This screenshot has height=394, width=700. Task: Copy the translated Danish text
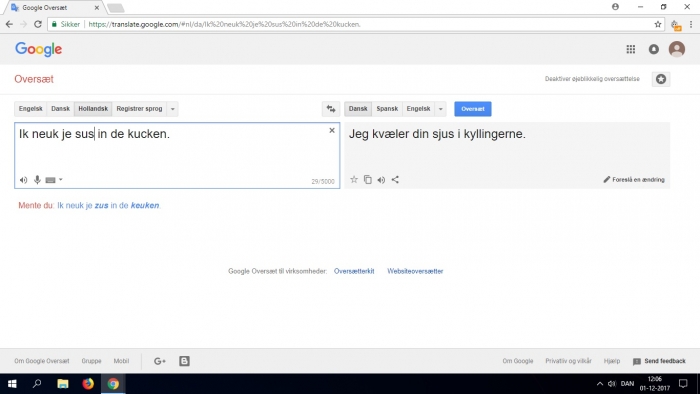367,179
